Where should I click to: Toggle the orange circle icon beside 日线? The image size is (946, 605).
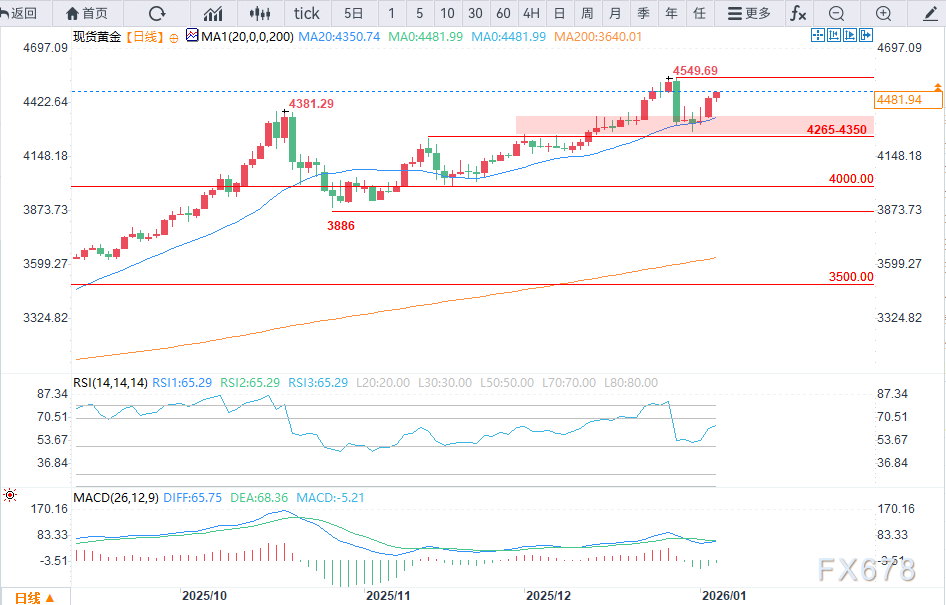pos(172,36)
